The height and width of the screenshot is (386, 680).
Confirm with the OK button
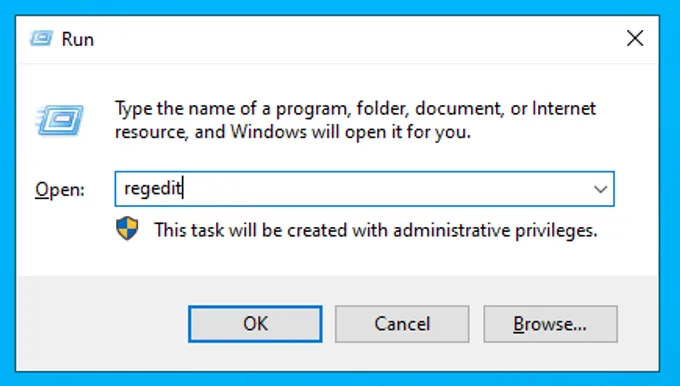[x=255, y=324]
